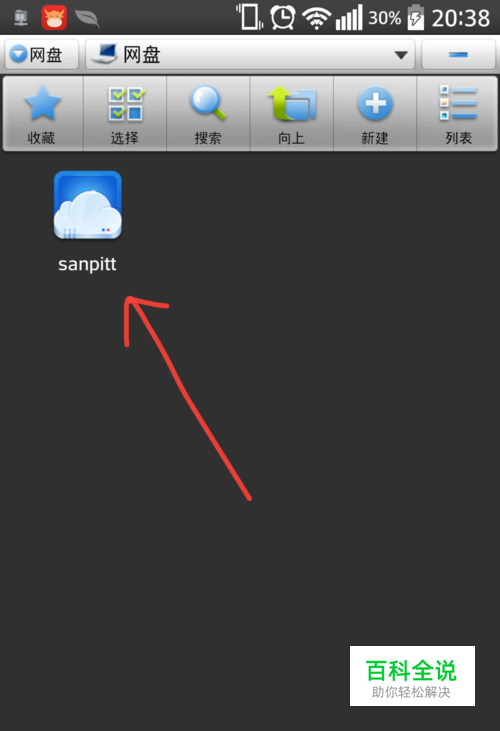Expand the 网盘 path dropdown arrow

[x=401, y=55]
